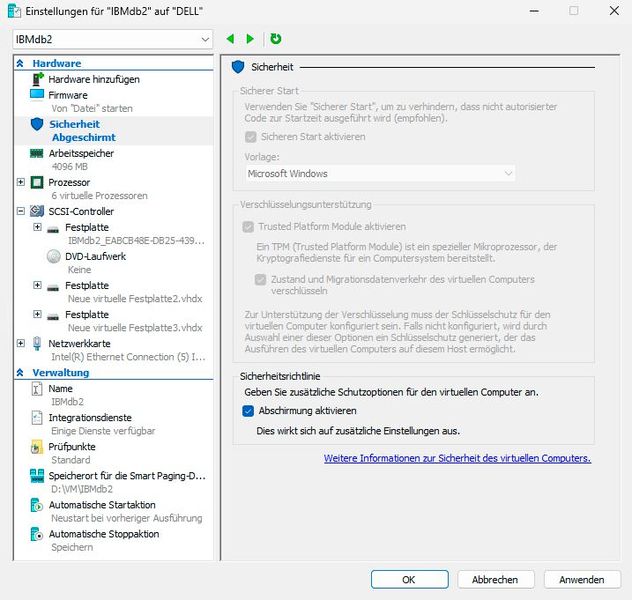Open the Vorlage Microsoft Windows dropdown
This screenshot has height=600, width=632.
point(380,174)
